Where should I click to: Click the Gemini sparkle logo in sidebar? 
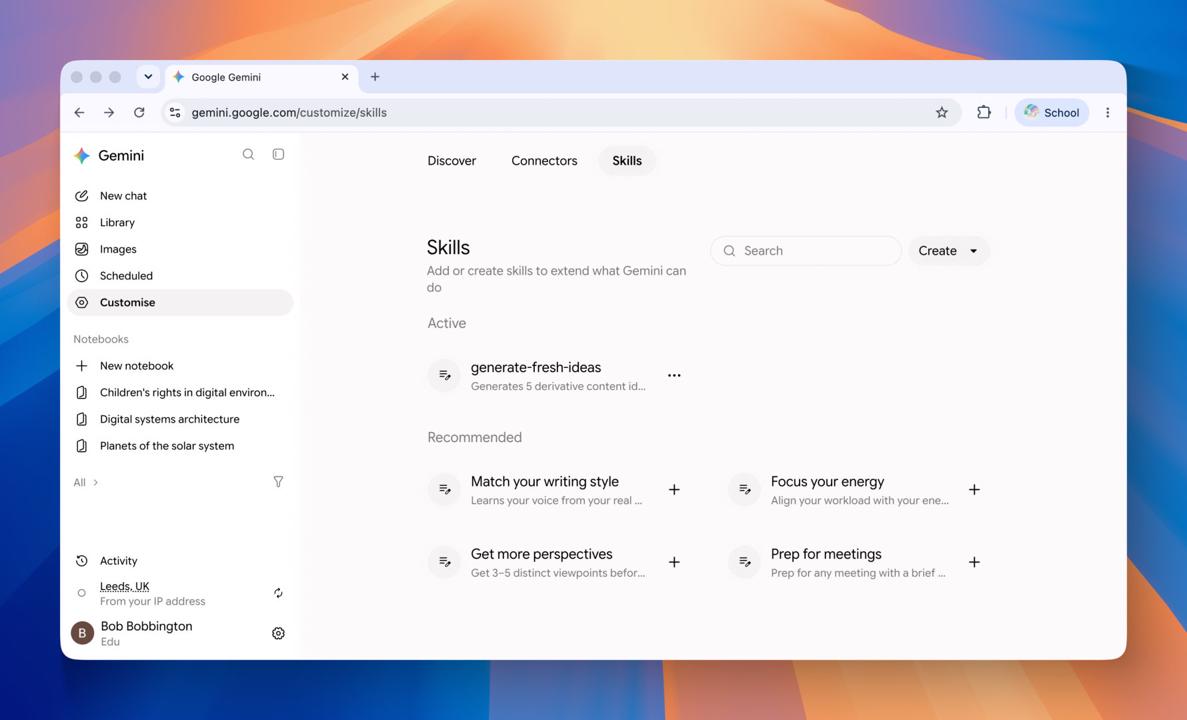pyautogui.click(x=82, y=155)
